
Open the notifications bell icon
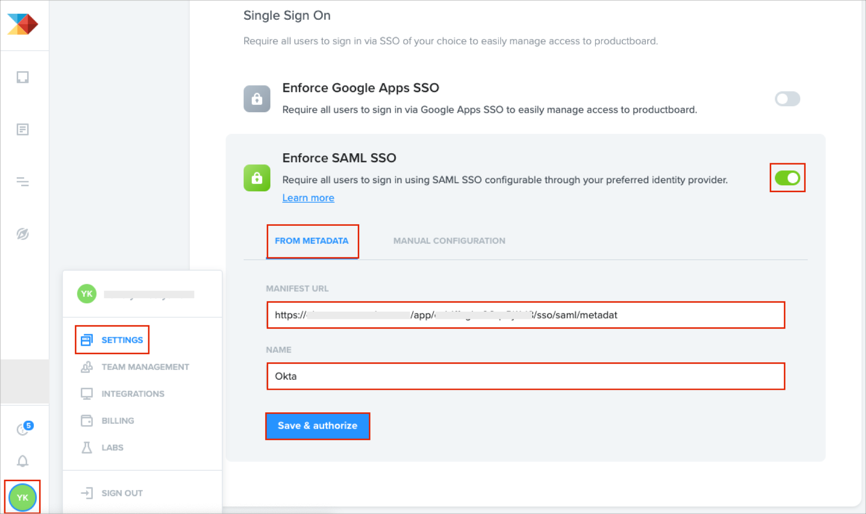(22, 461)
